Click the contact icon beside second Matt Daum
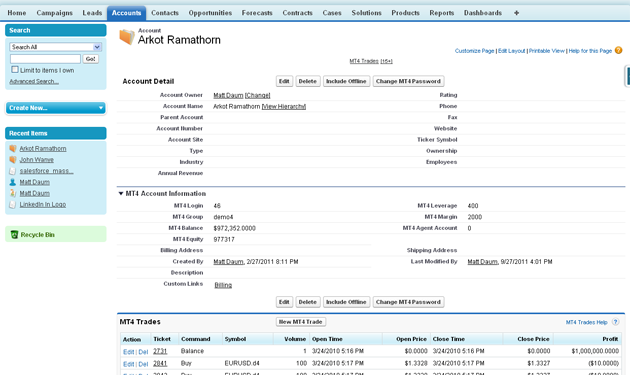The image size is (630, 375). tap(13, 193)
